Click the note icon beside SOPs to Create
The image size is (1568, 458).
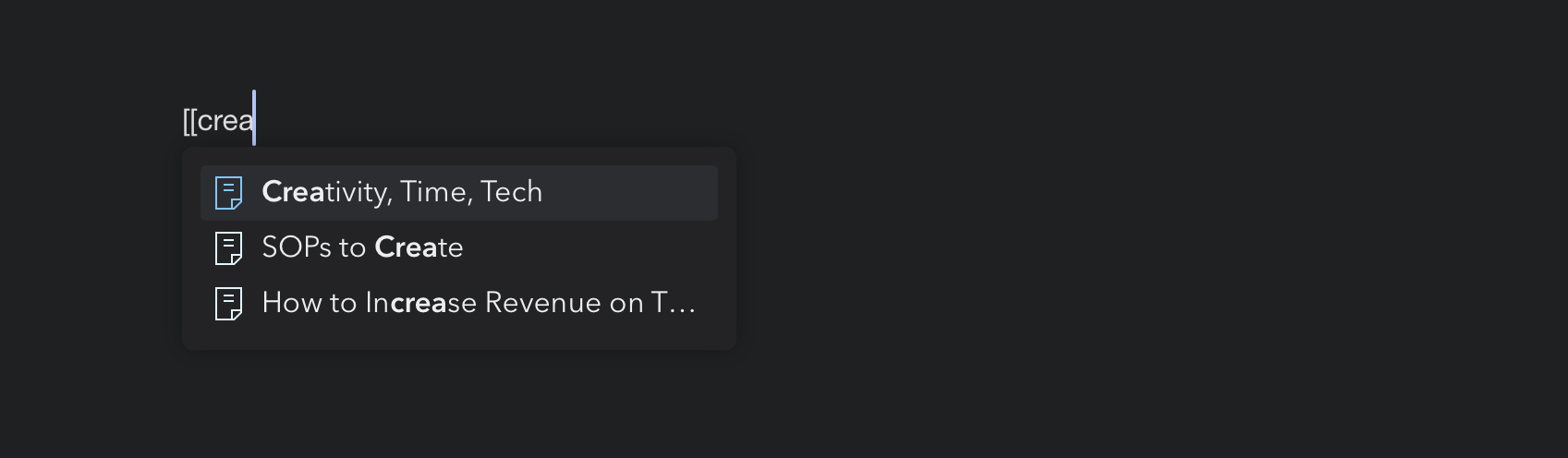tap(228, 248)
